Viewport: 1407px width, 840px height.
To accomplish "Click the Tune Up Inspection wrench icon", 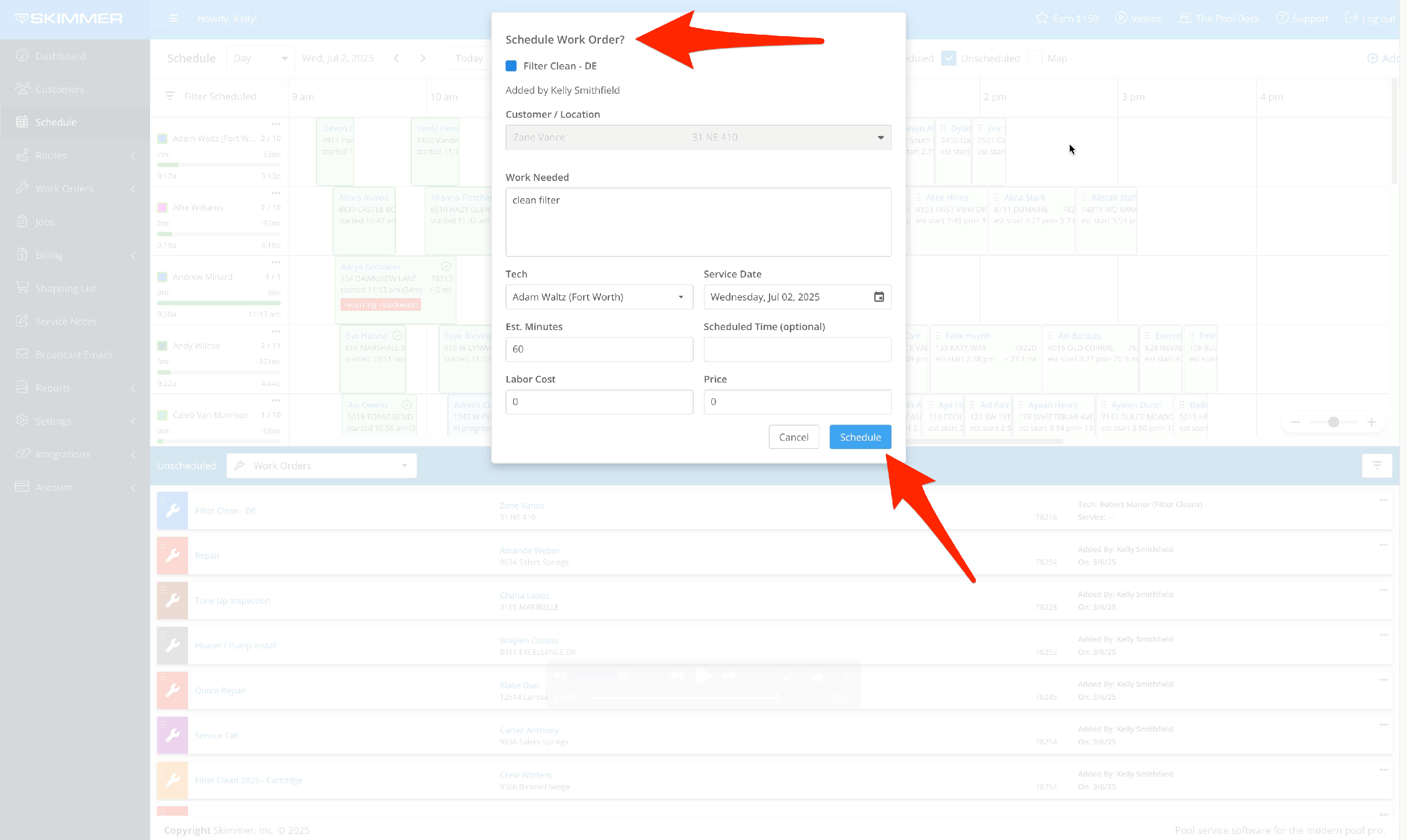I will (173, 600).
